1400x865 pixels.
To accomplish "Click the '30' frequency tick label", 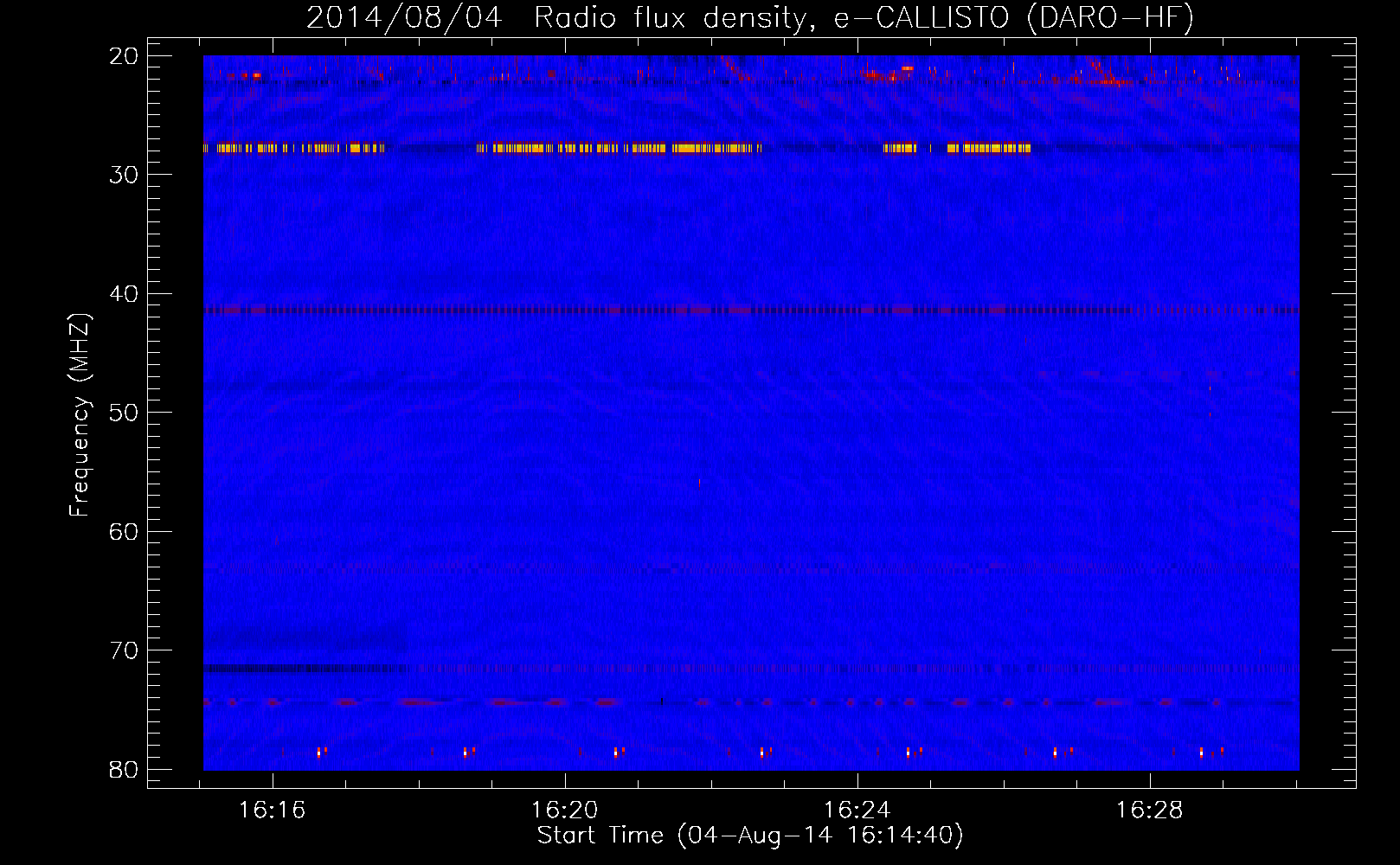I will click(x=124, y=175).
